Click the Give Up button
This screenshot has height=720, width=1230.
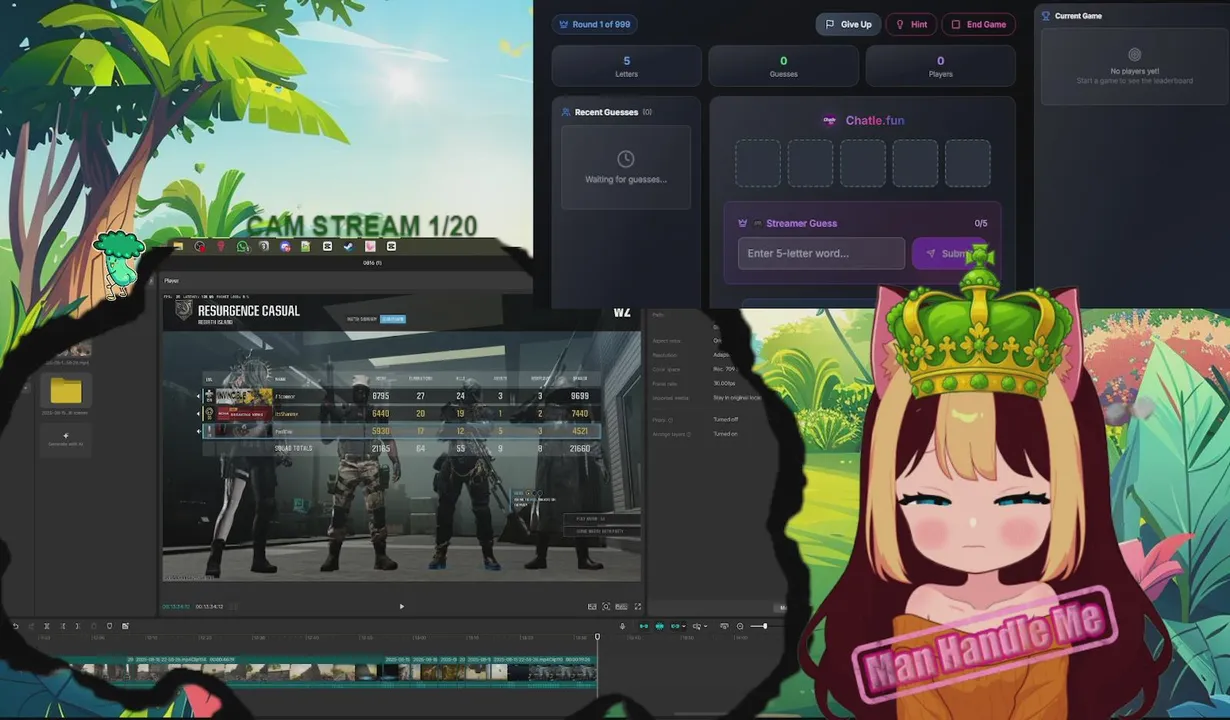click(x=848, y=24)
